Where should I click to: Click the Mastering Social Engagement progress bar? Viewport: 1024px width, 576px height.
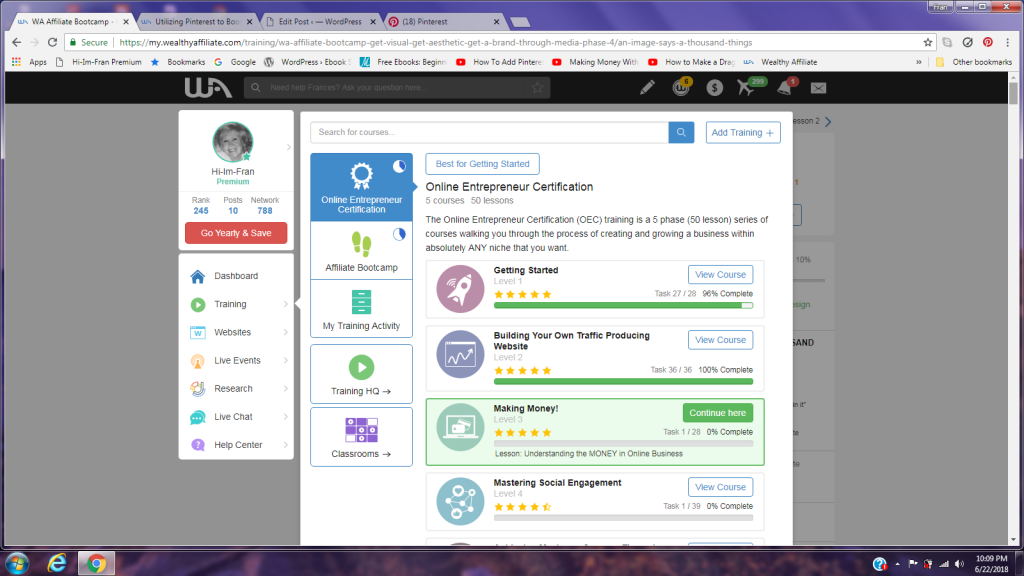(x=623, y=518)
